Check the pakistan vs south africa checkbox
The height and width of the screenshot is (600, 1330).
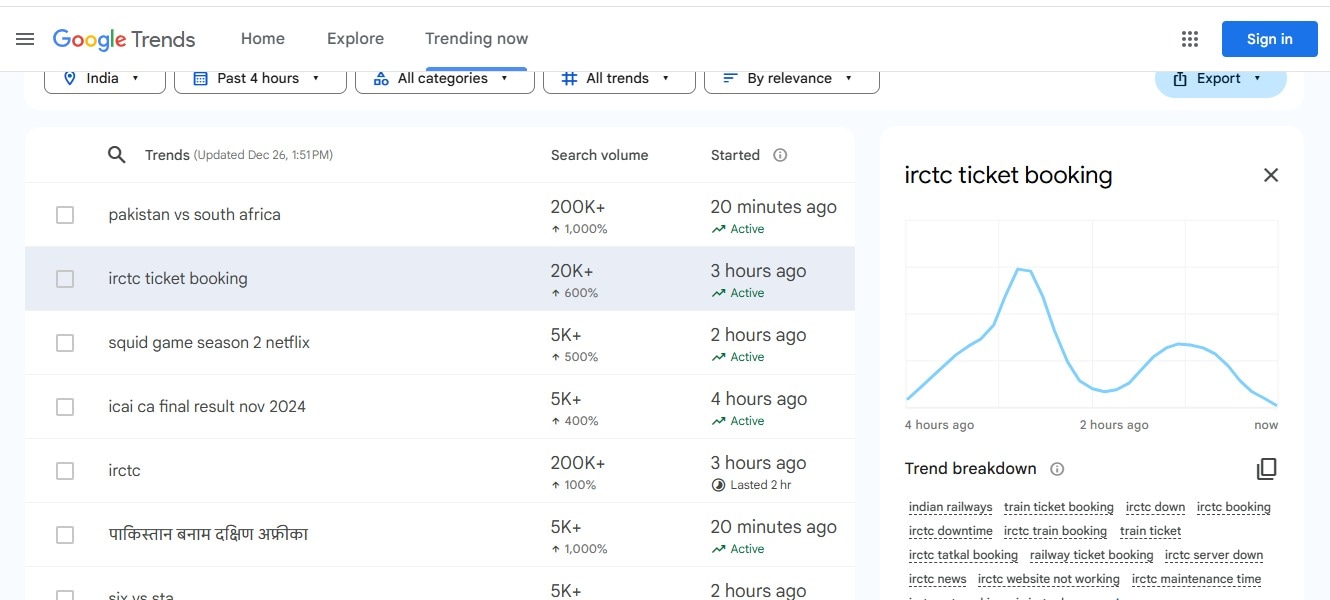pos(65,215)
